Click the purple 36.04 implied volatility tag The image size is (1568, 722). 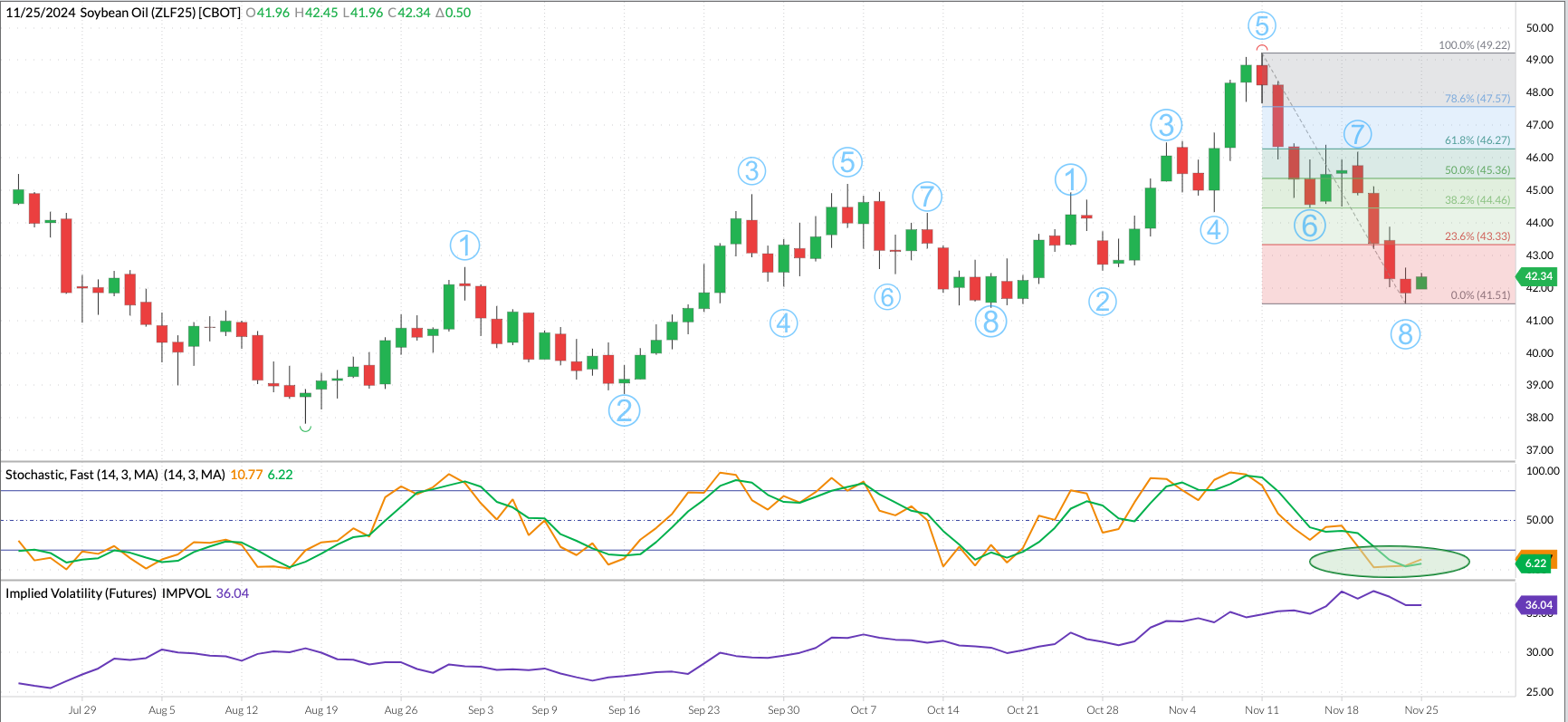click(x=1538, y=605)
